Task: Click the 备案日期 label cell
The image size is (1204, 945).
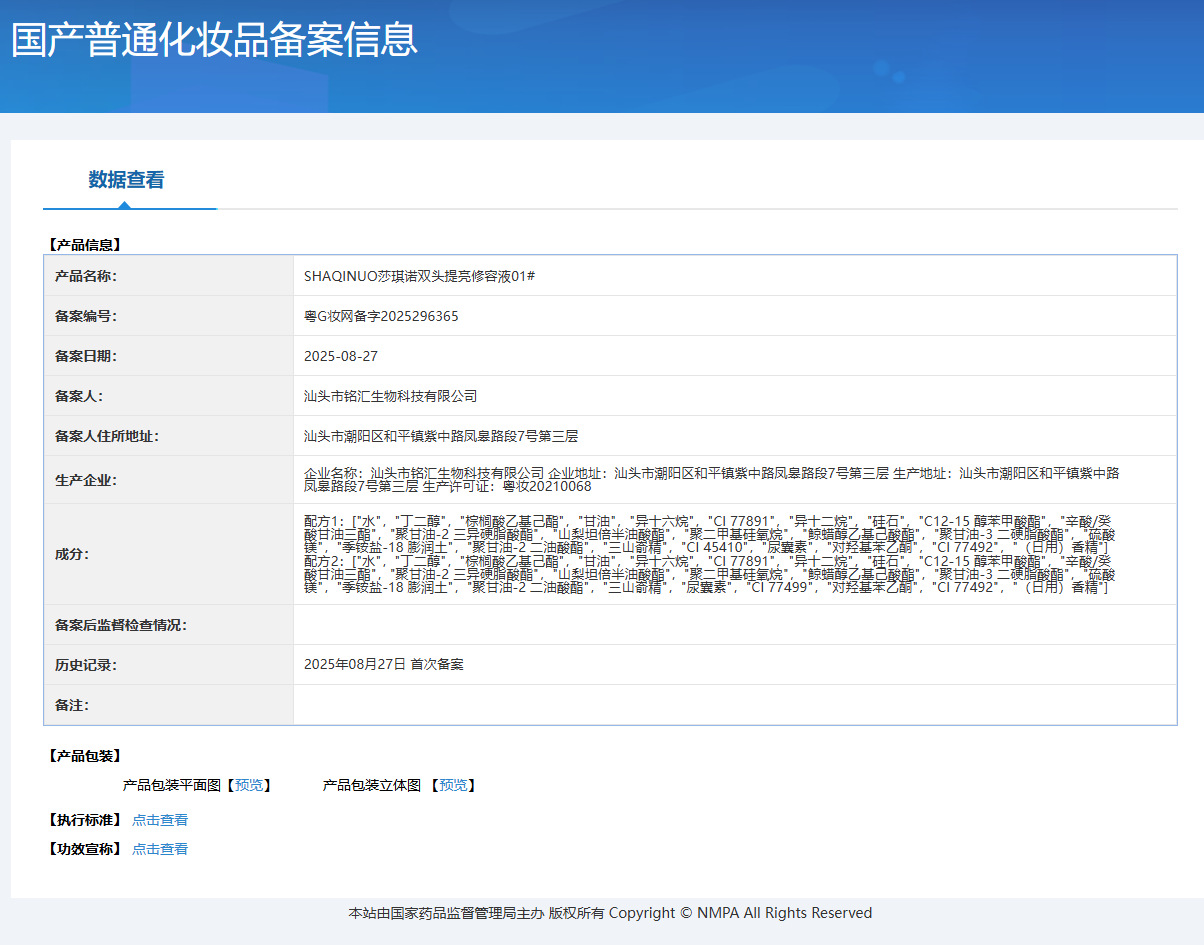Action: (169, 356)
